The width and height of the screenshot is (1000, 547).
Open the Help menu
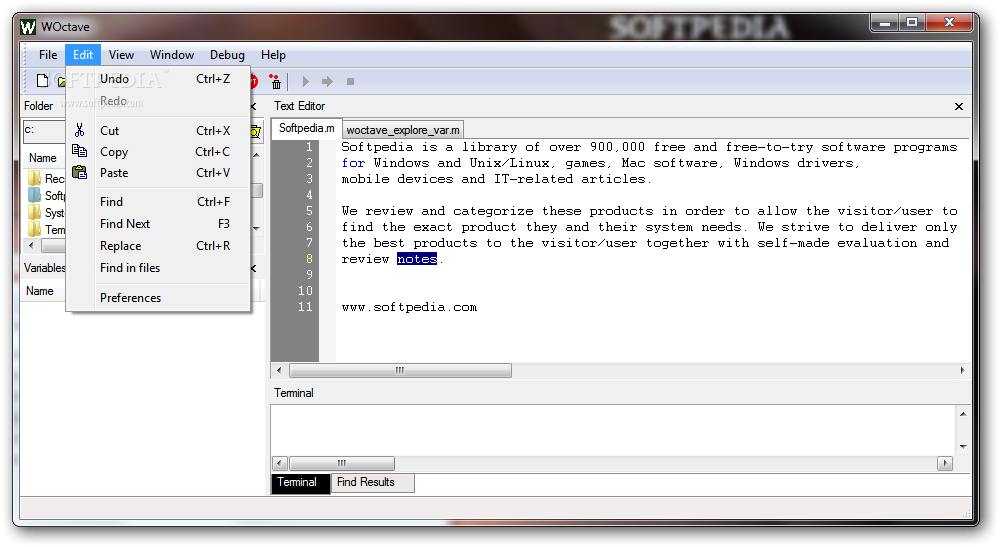273,55
